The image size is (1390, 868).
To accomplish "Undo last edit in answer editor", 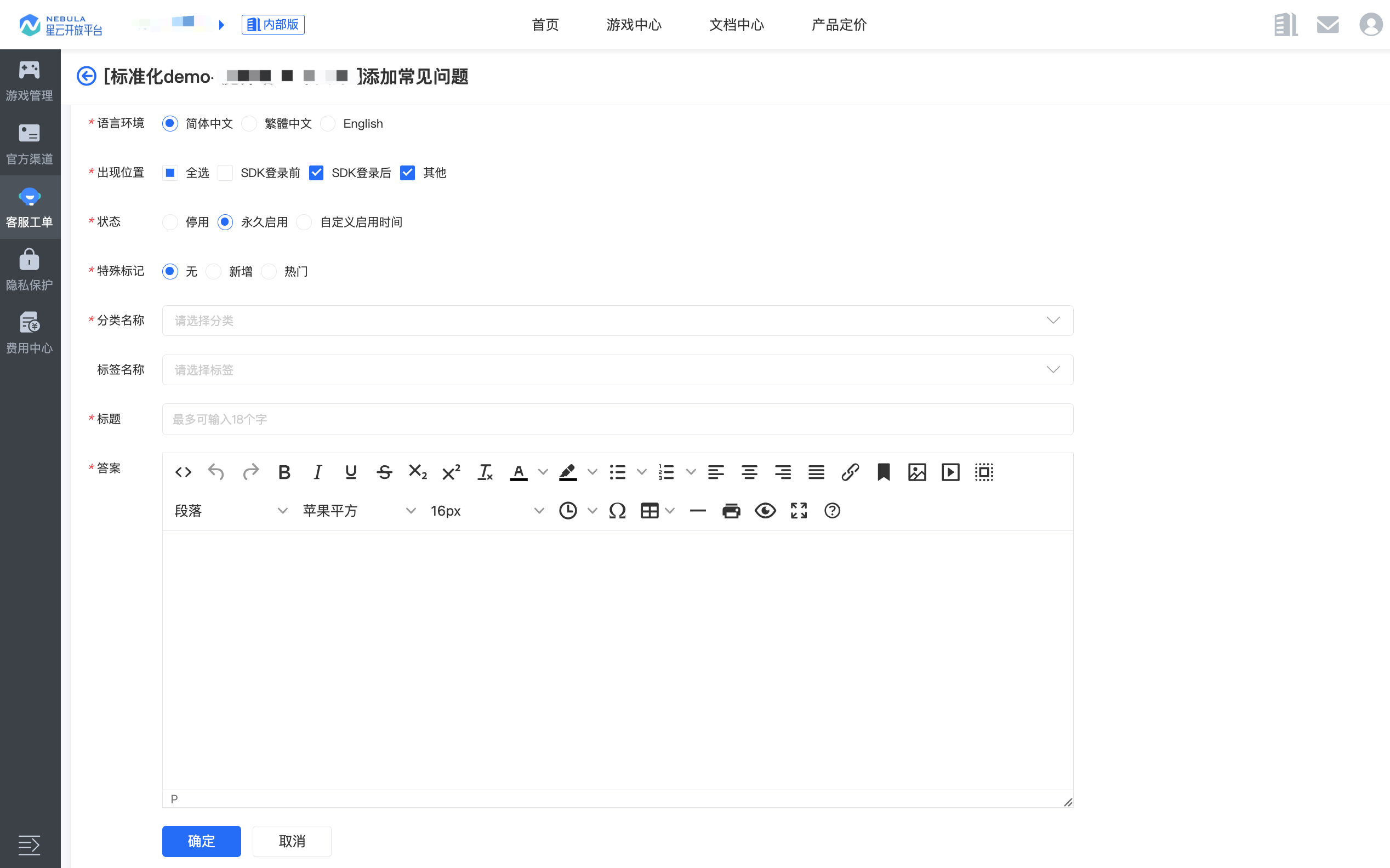I will 217,472.
